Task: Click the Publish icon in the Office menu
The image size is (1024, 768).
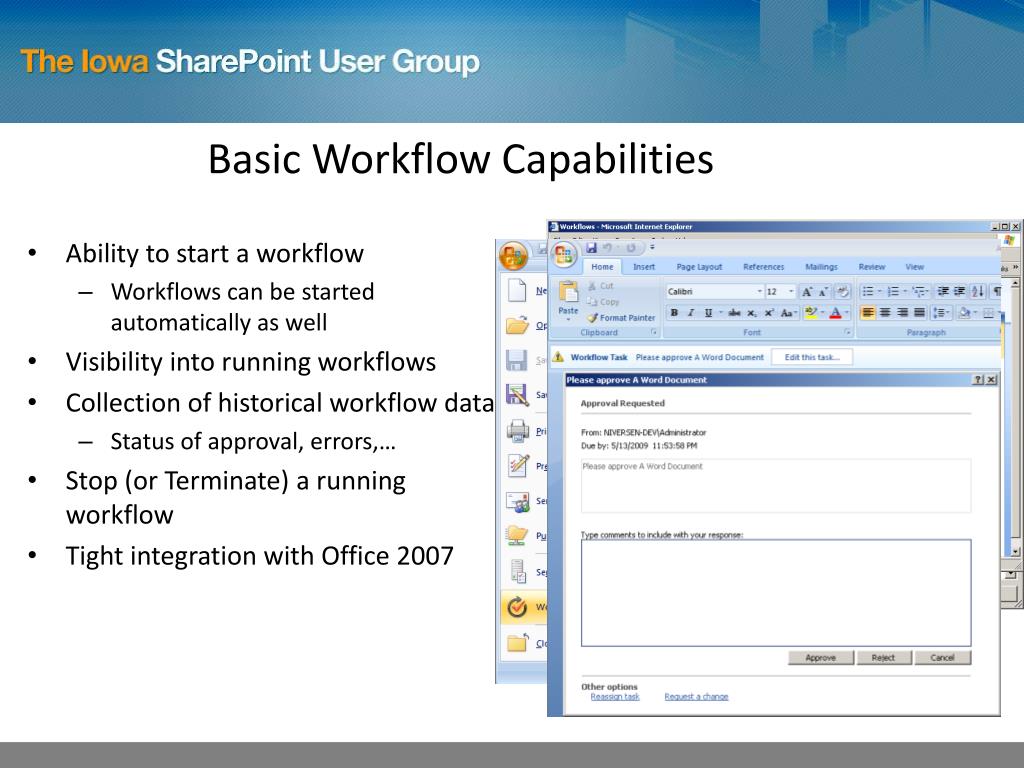Action: pos(517,535)
